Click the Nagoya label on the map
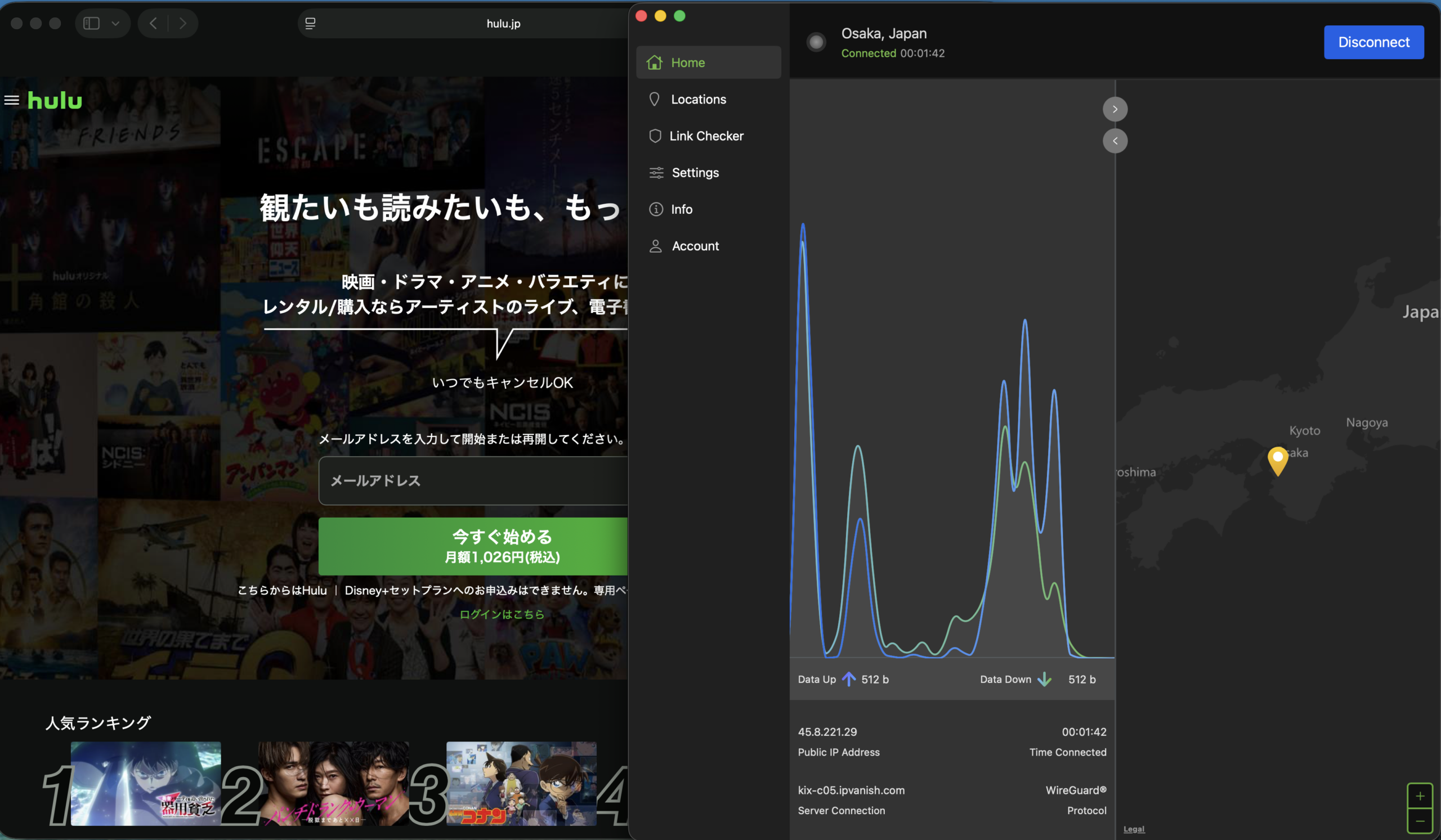This screenshot has width=1441, height=840. (x=1367, y=423)
